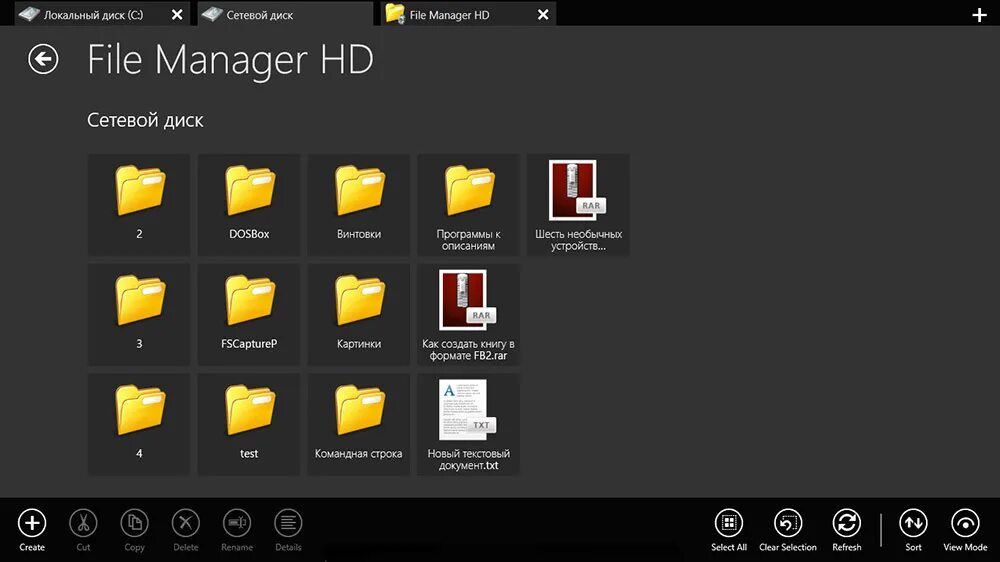Close the Локальный диск (C:) tab
This screenshot has width=1000, height=562.
[177, 15]
